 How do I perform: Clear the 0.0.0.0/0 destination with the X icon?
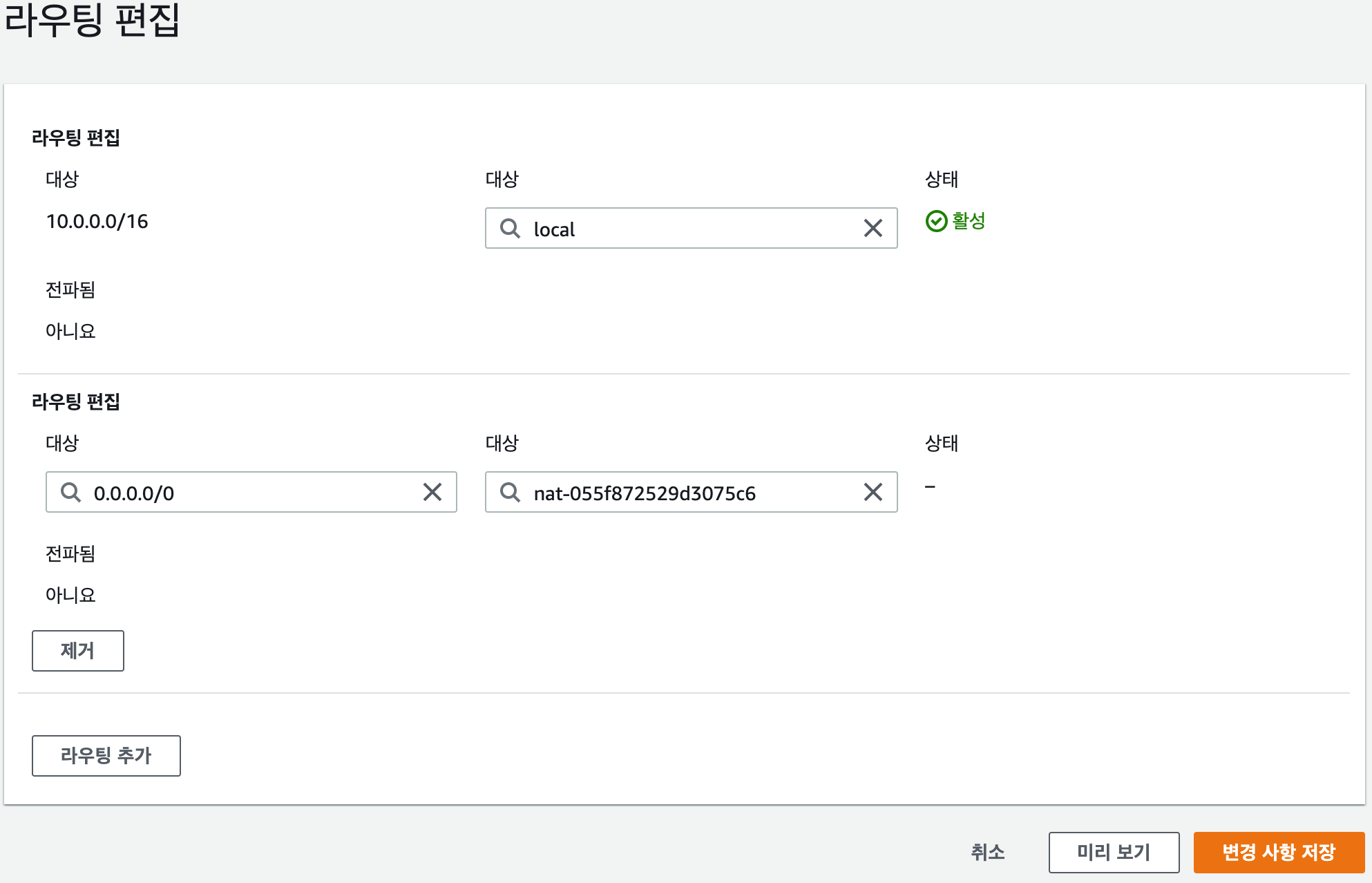pos(432,492)
